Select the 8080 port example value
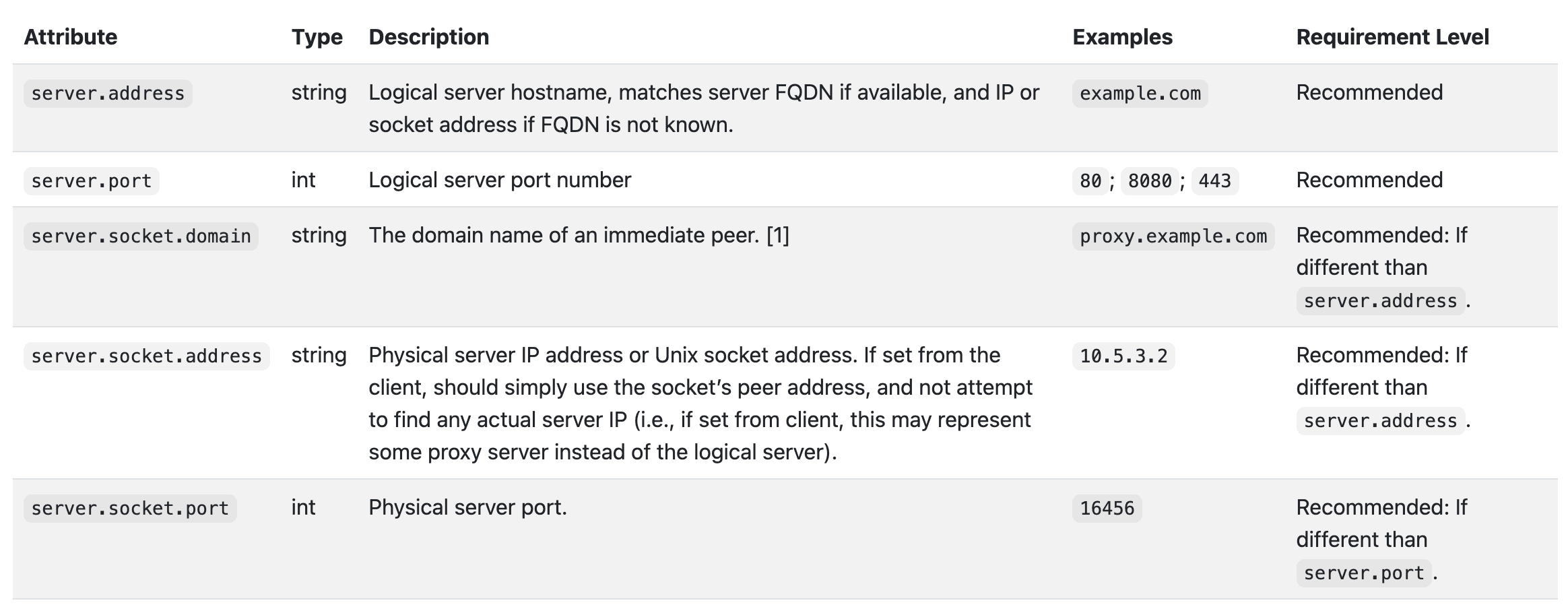The image size is (1568, 613). [1150, 181]
